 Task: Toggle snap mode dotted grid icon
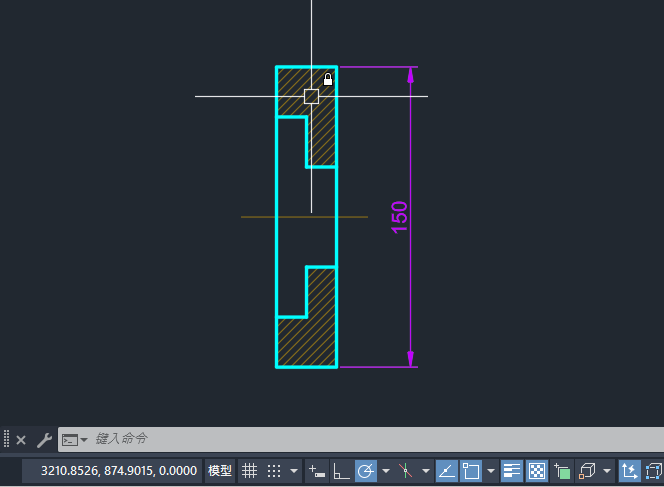click(274, 471)
